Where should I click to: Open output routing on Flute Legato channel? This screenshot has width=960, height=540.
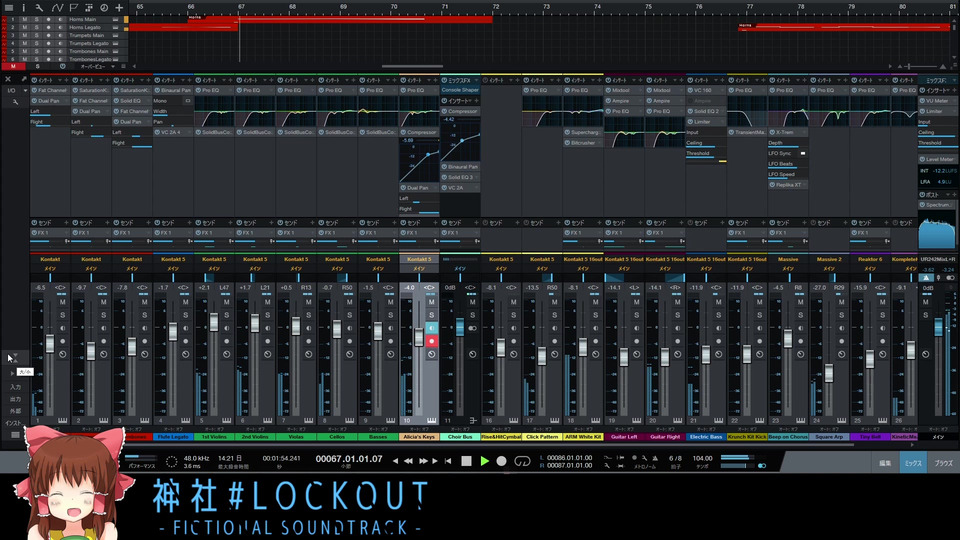[x=173, y=268]
